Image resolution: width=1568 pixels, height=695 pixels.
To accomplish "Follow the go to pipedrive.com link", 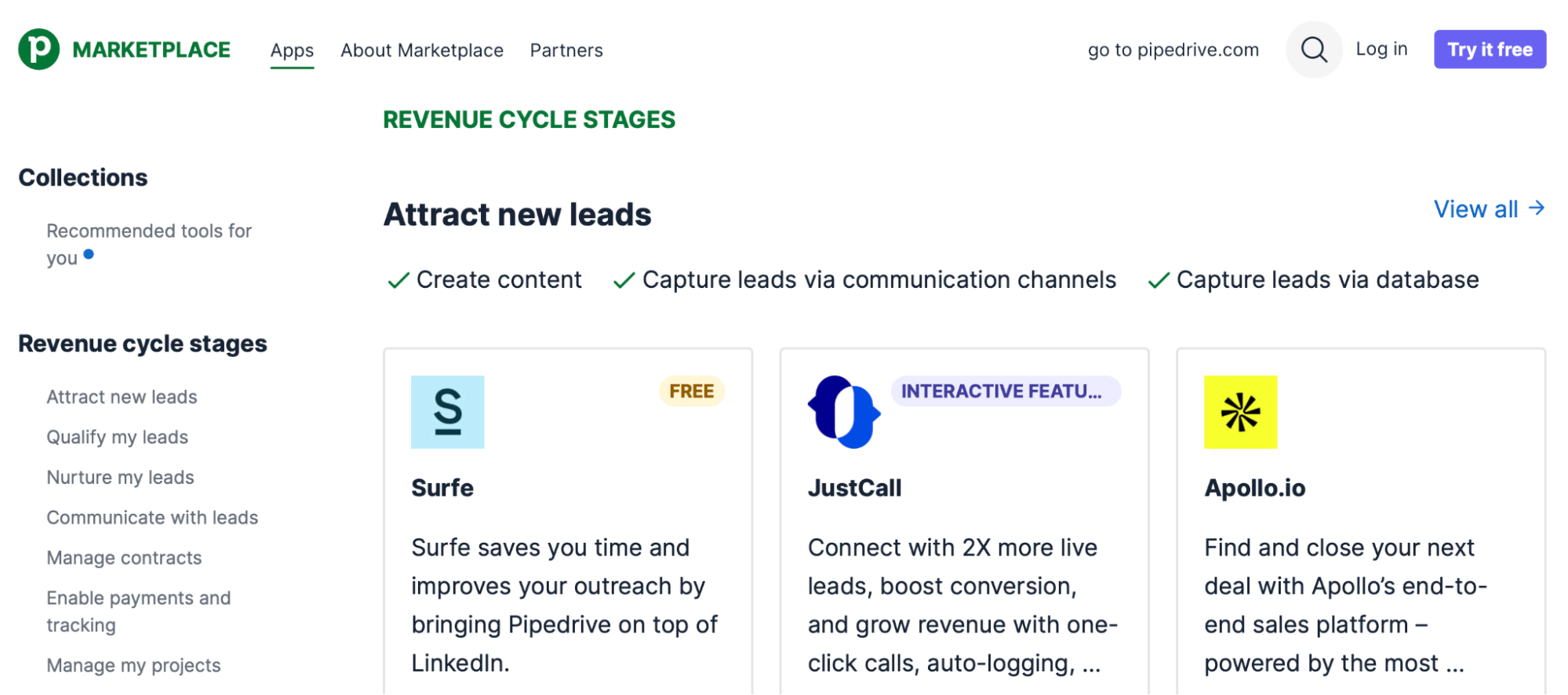I will (1172, 49).
